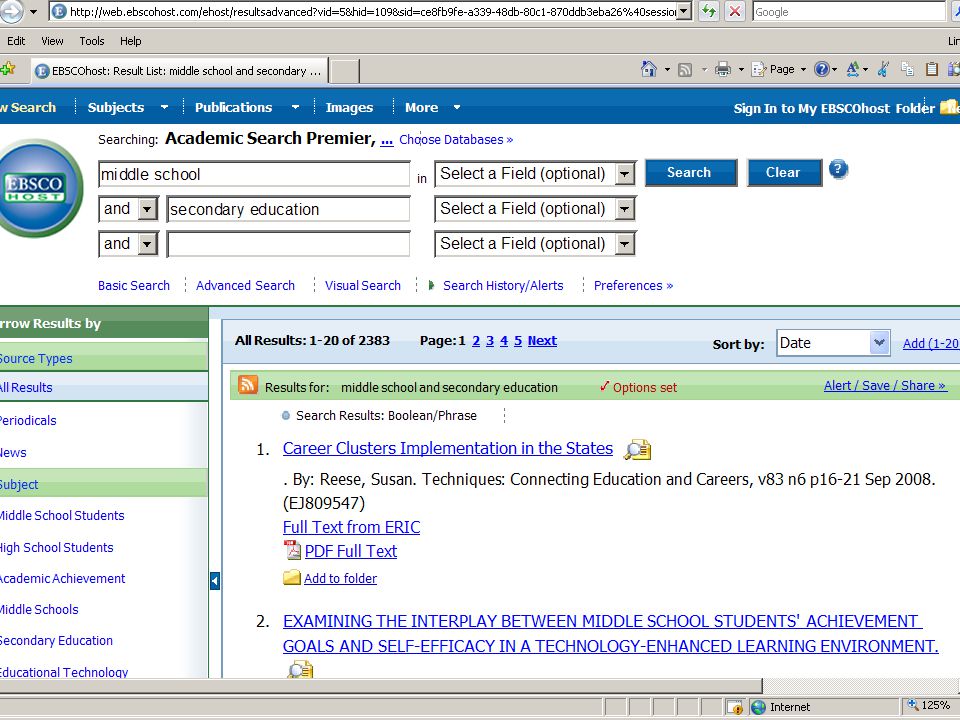
Task: Open the Edit menu
Action: point(16,41)
